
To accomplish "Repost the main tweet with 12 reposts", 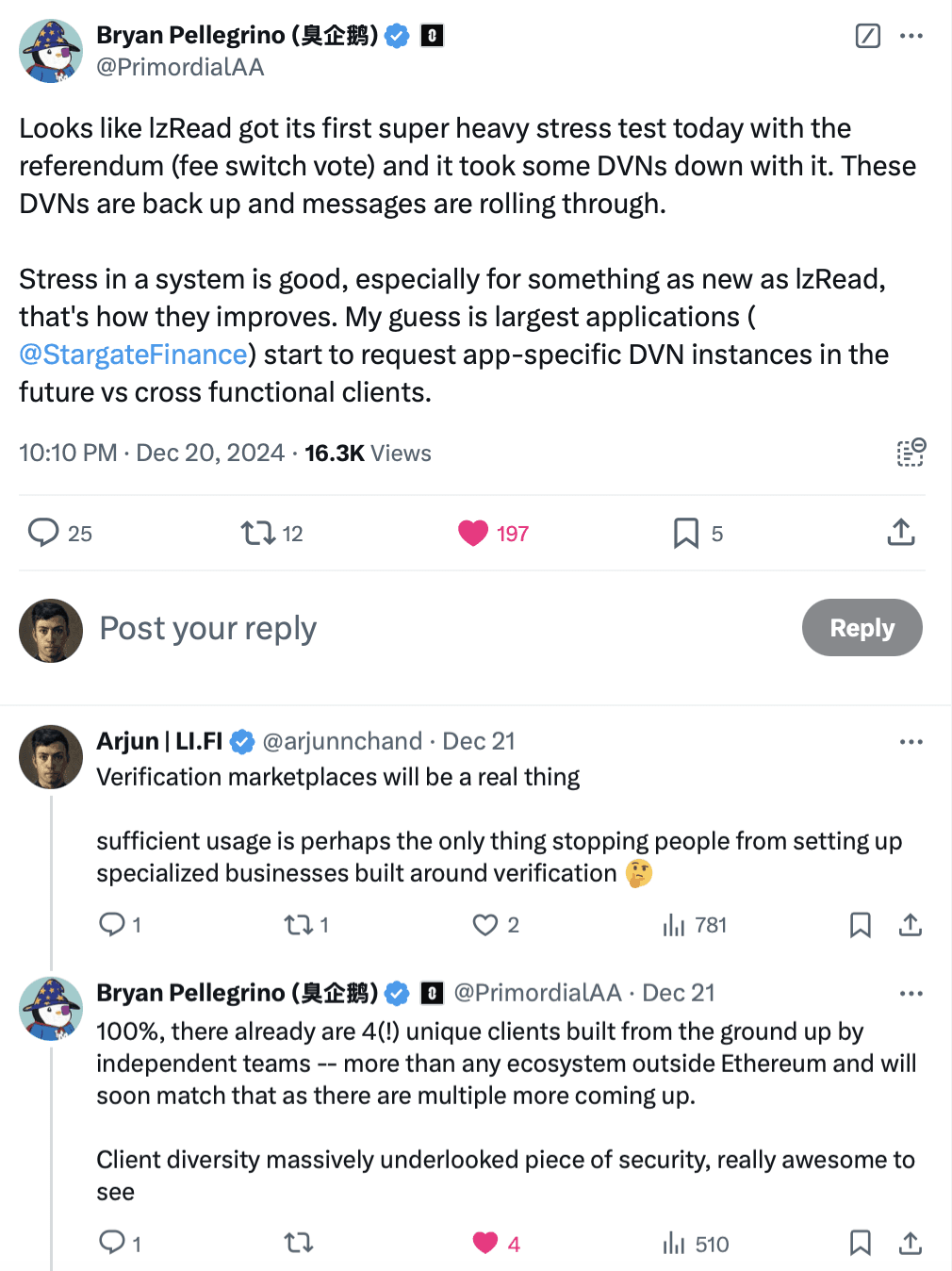I will [258, 534].
